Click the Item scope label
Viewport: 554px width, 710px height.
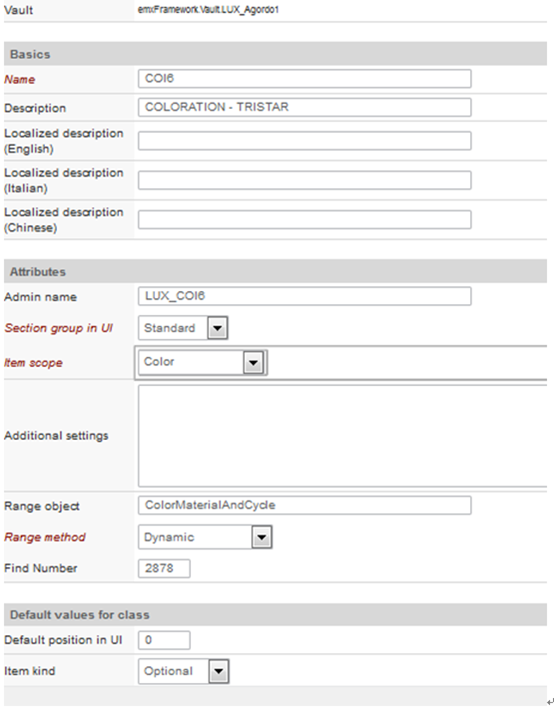(x=33, y=363)
